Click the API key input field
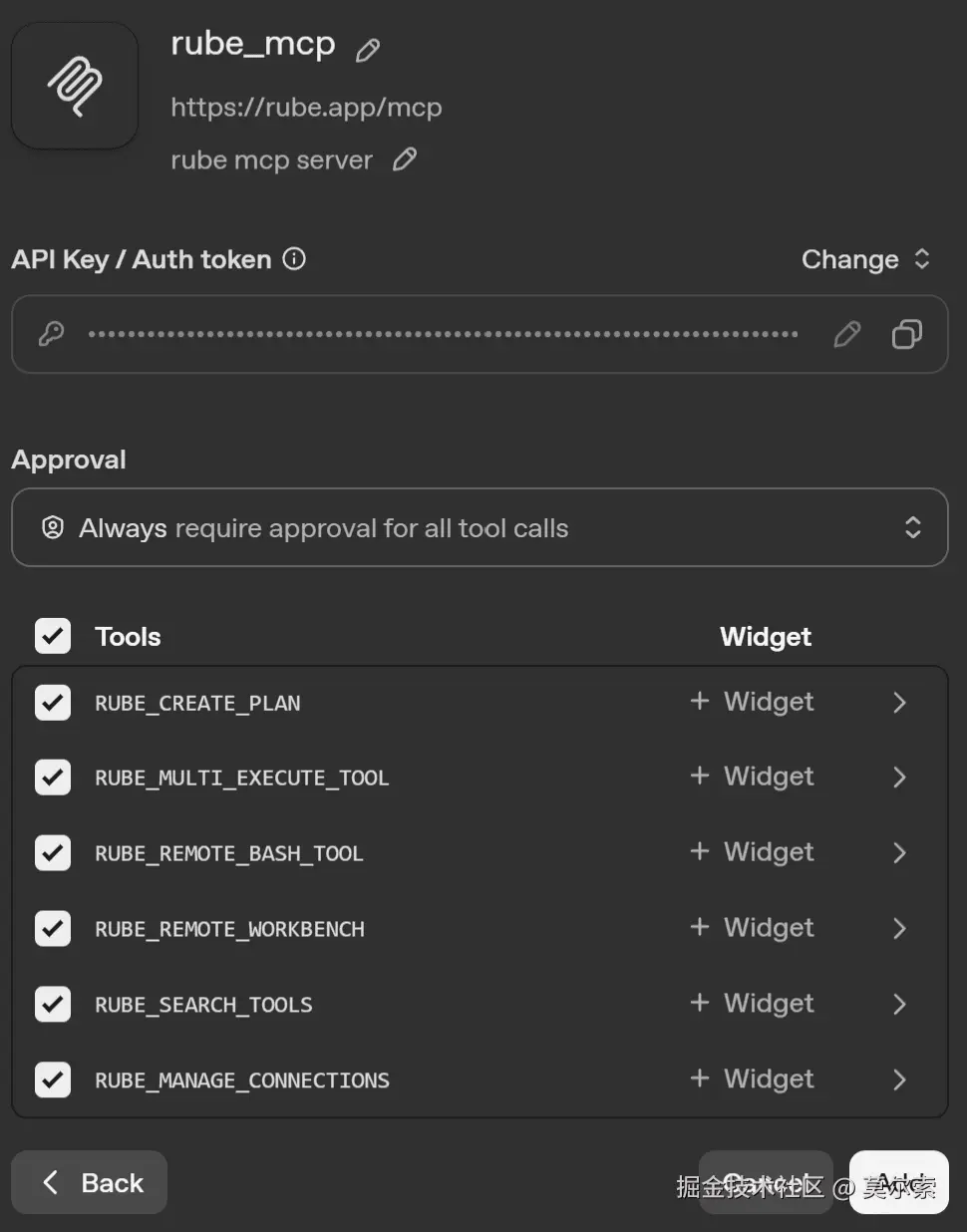967x1232 pixels. 443,335
